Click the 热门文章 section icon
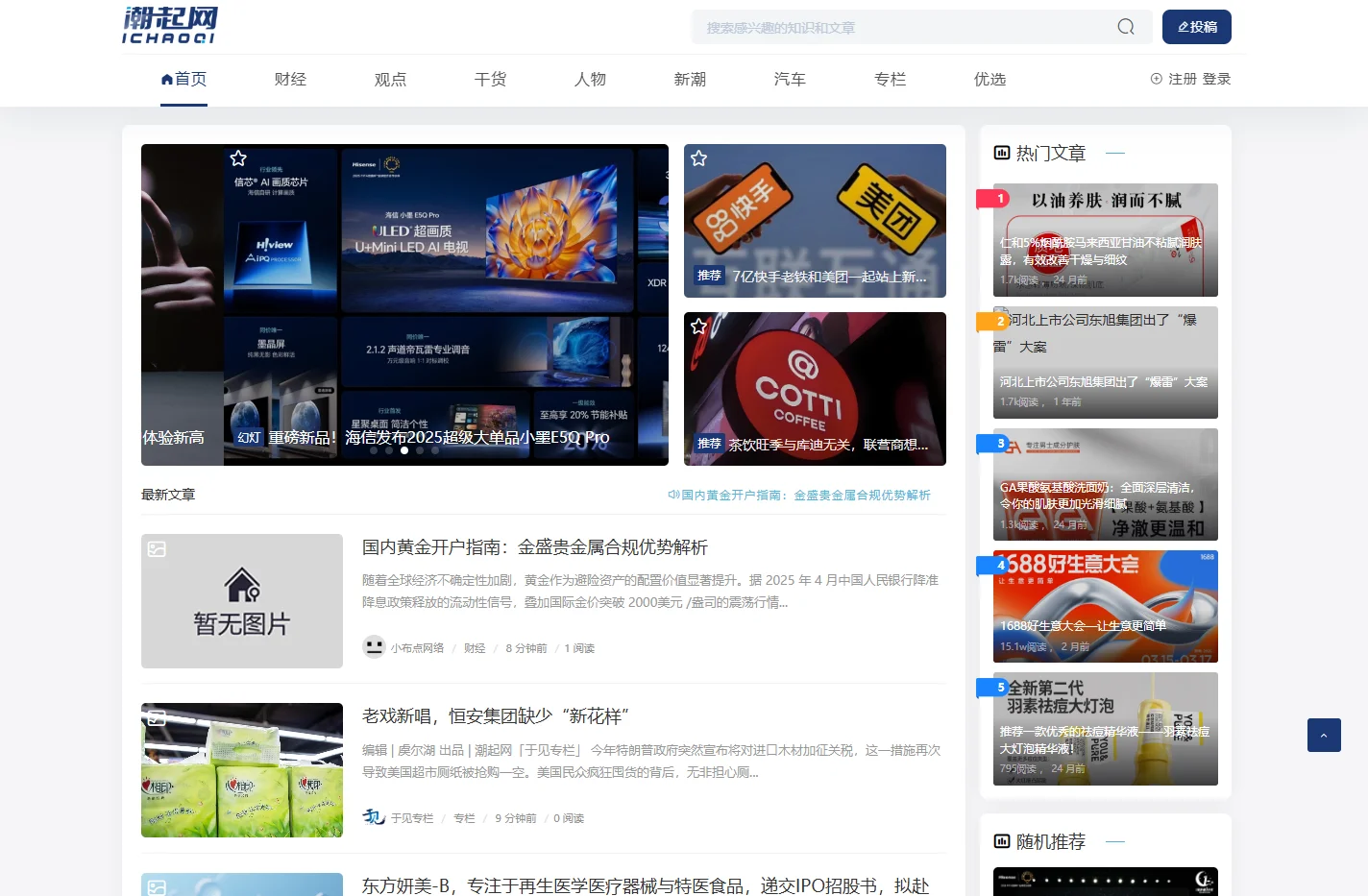Screen dimensions: 1368x896 point(1002,153)
